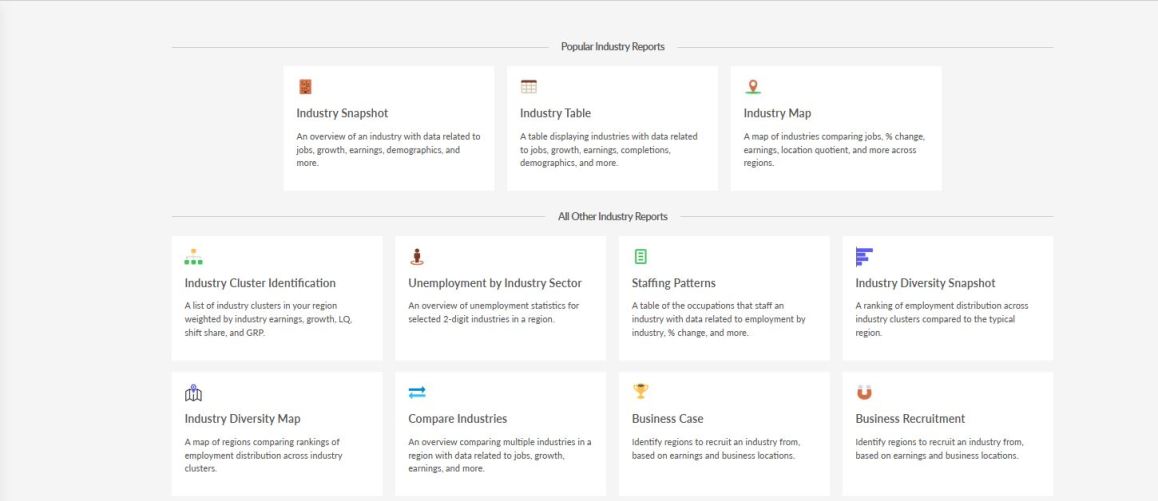The image size is (1158, 501).
Task: Click the Industry Diversity Map folded map icon
Action: 193,392
